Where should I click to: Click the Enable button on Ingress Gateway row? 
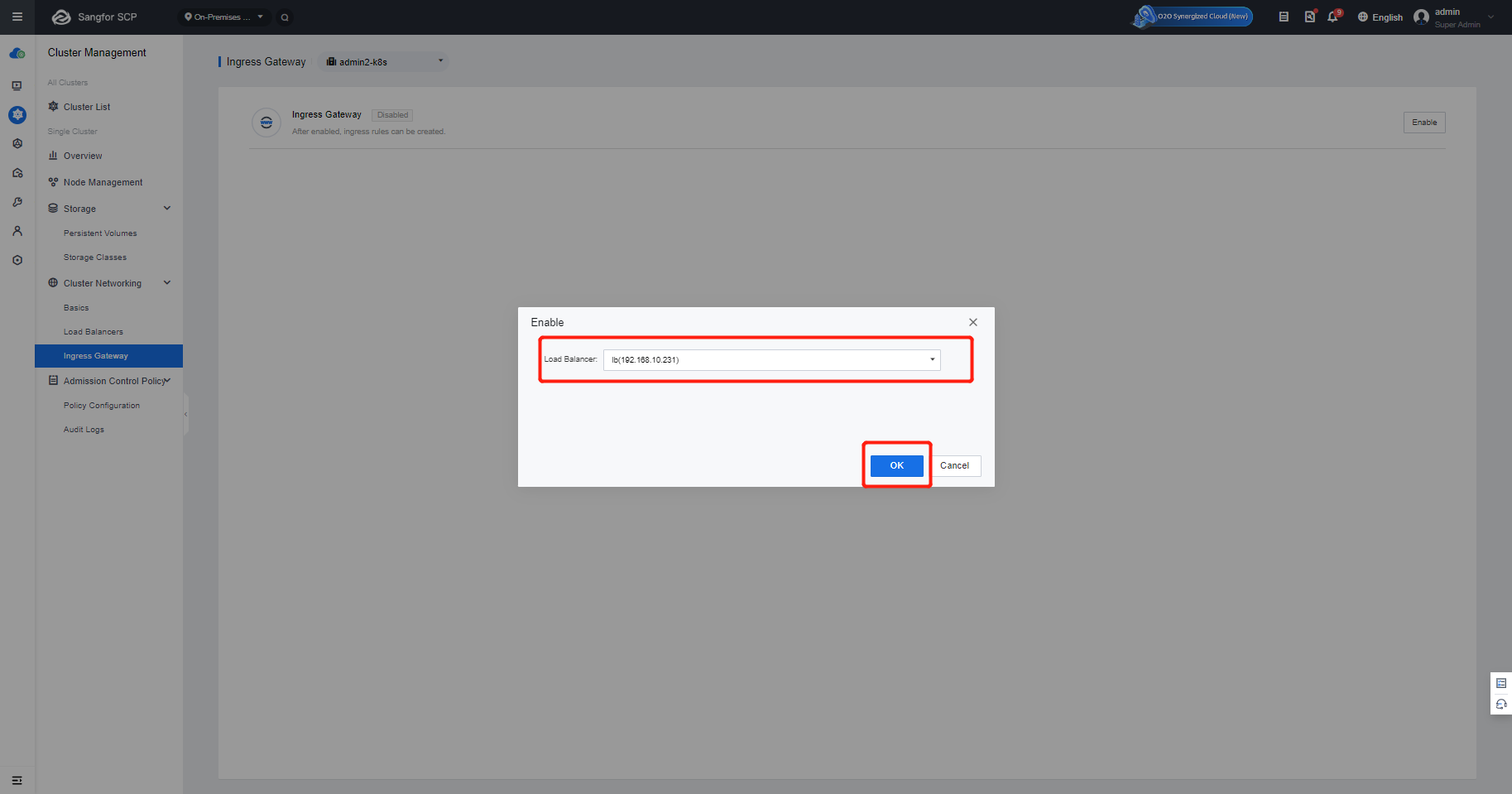[x=1424, y=123]
